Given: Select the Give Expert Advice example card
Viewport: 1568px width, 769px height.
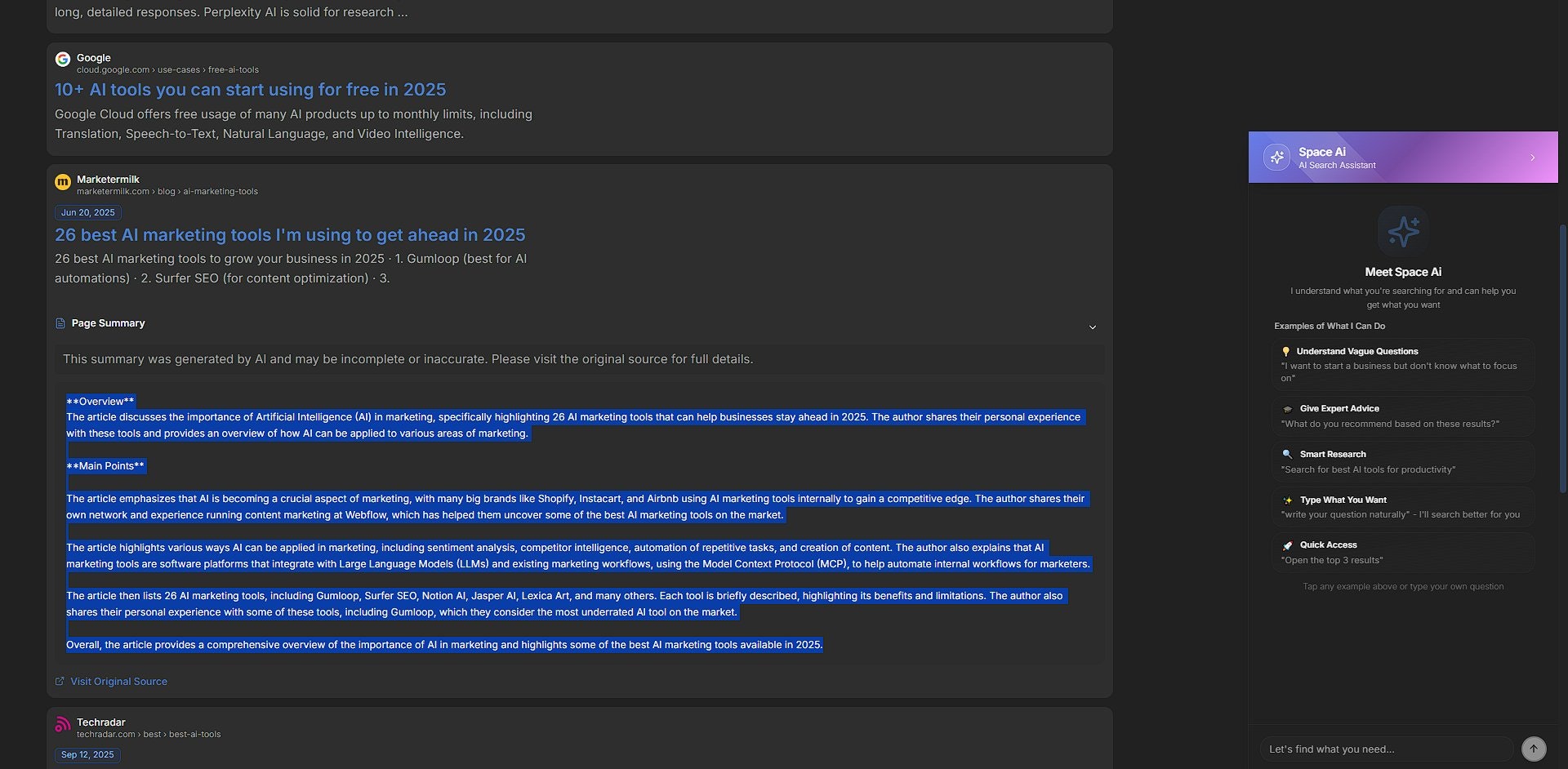Looking at the screenshot, I should point(1403,416).
